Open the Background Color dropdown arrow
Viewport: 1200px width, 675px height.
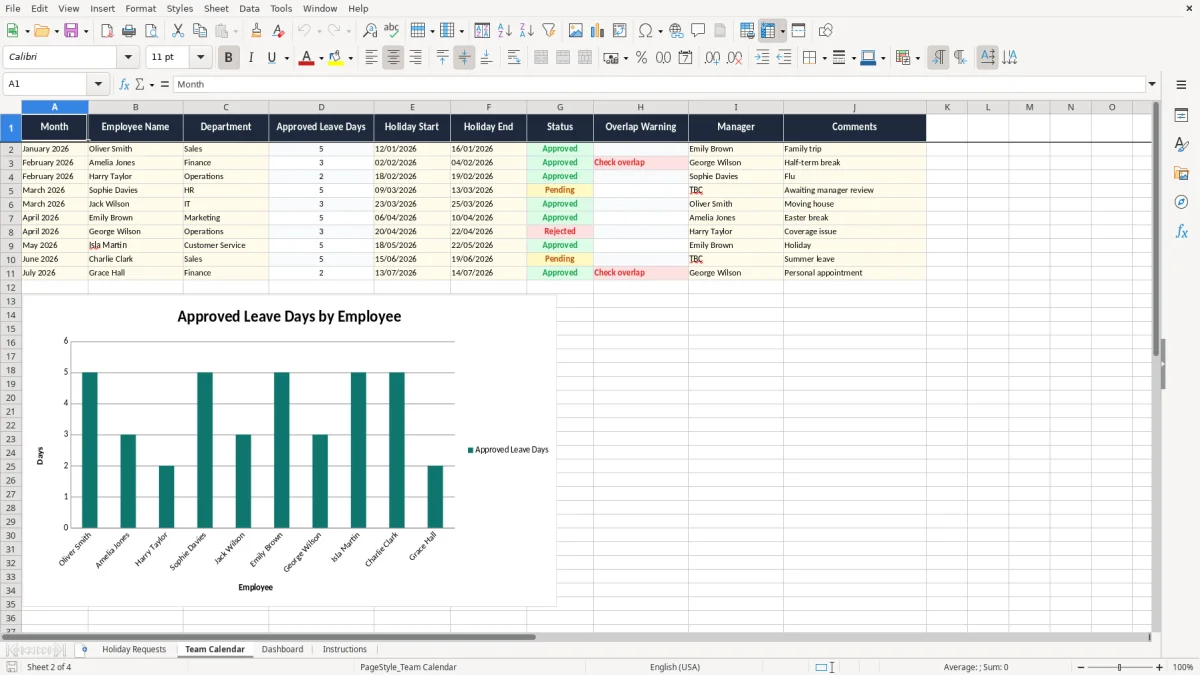[351, 58]
